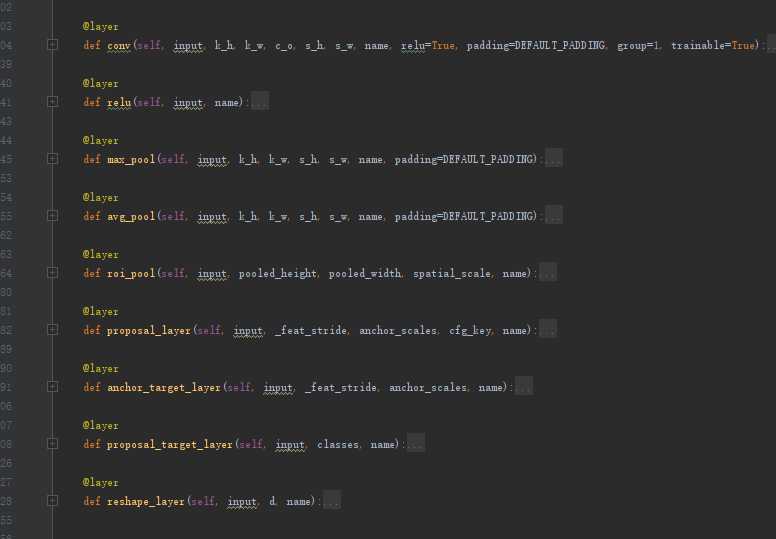
Task: Click @layer decorator above reshape_layer
Action: pyautogui.click(x=100, y=483)
